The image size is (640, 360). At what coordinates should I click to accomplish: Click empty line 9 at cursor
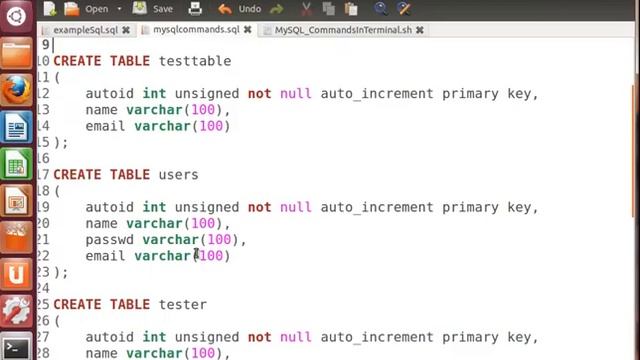click(53, 45)
